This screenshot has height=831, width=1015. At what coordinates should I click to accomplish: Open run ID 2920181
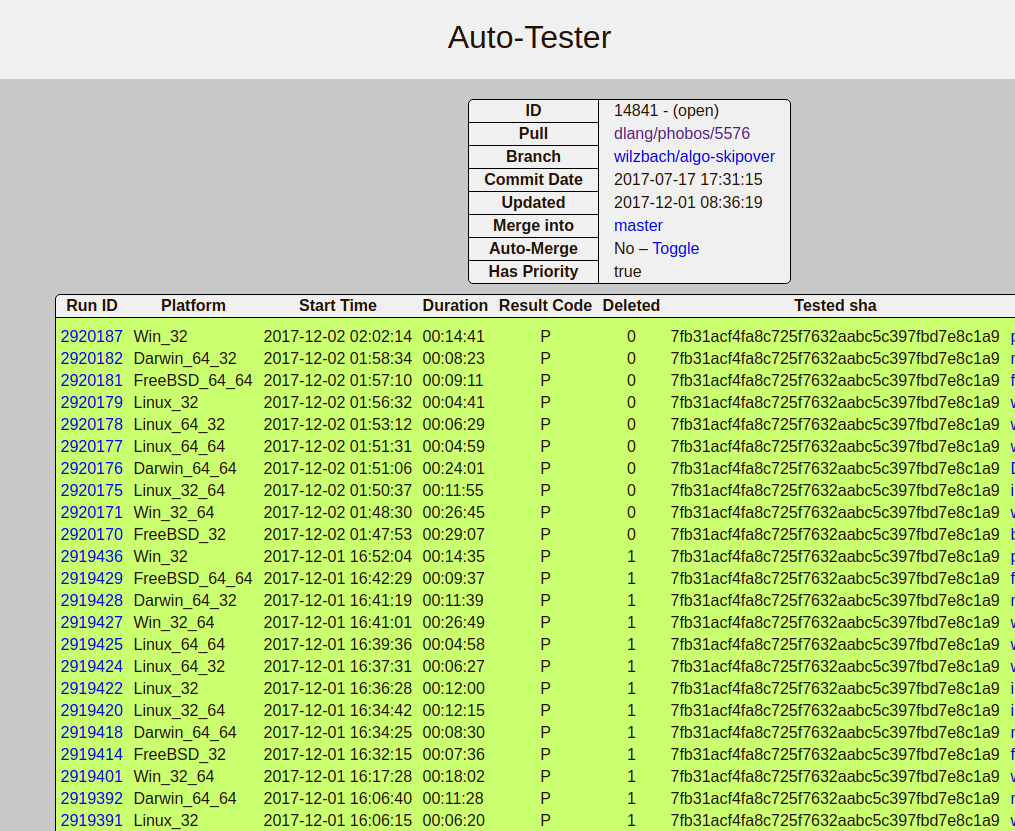92,381
